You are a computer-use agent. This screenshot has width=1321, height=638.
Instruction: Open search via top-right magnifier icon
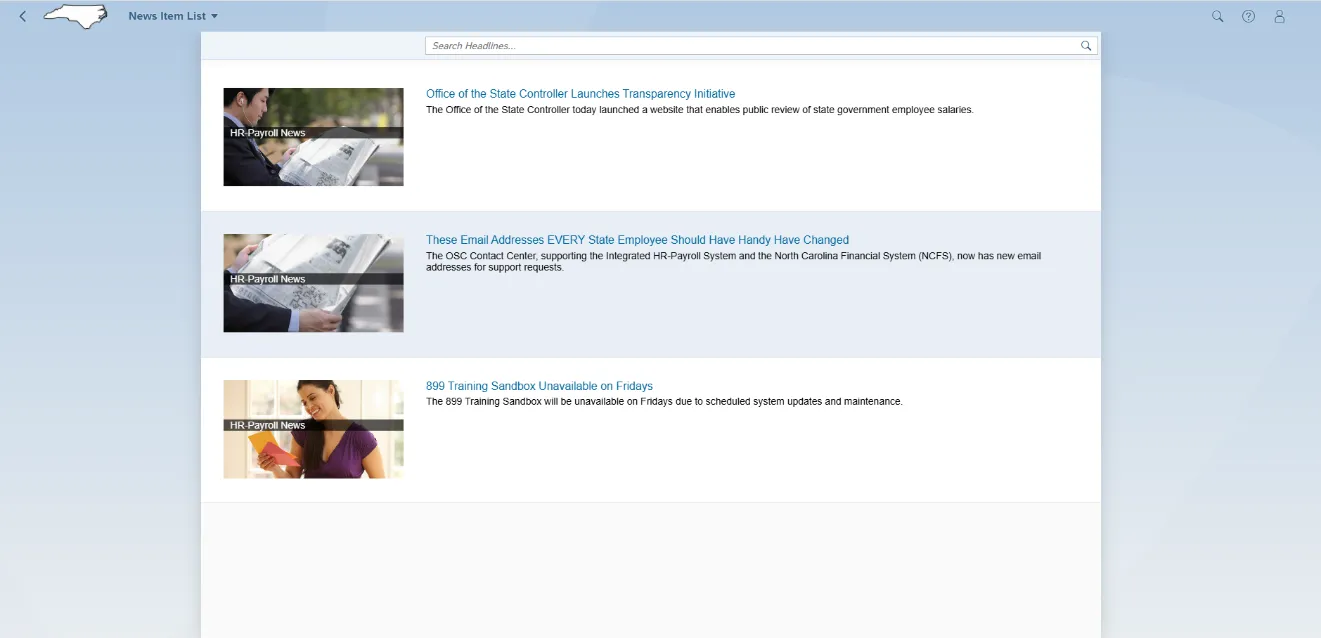[1217, 16]
